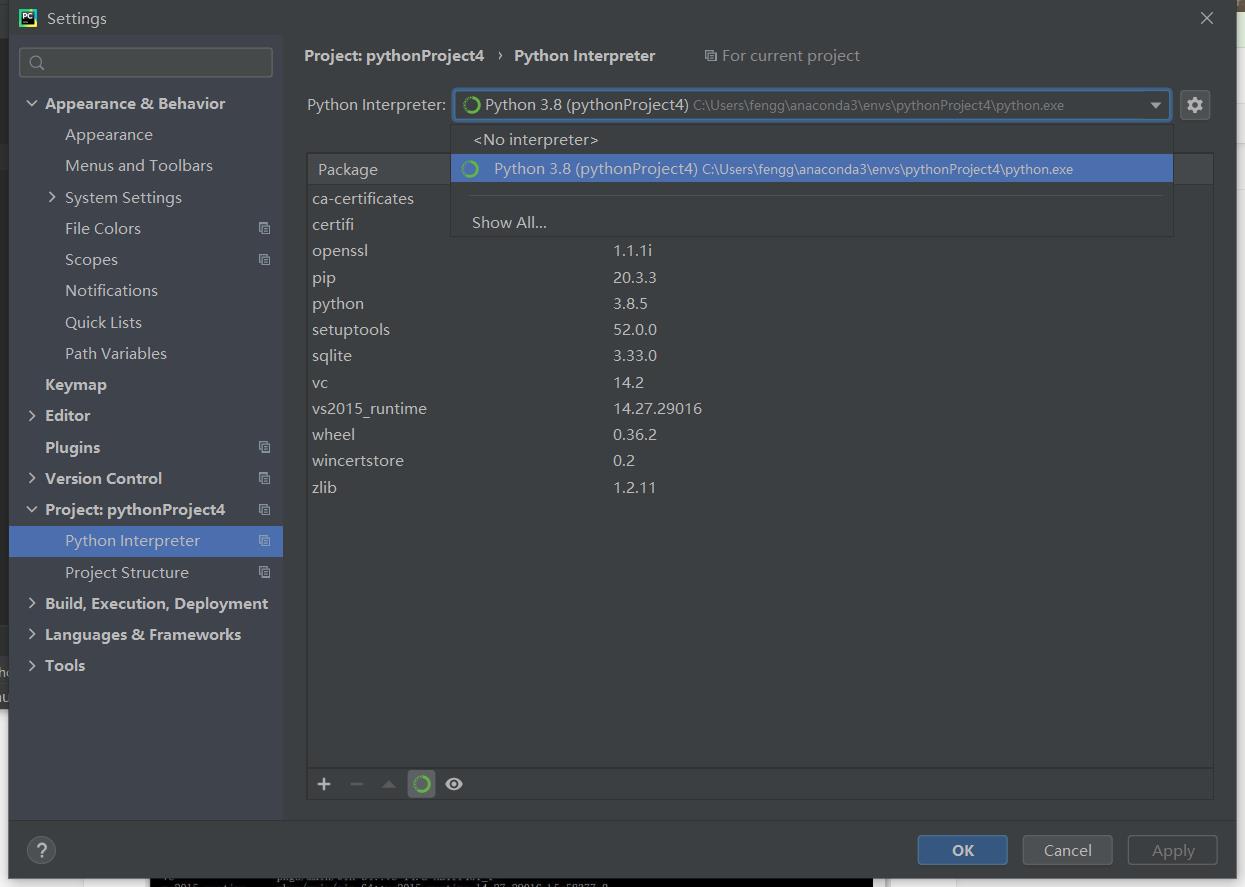Open the Python Interpreter dropdown arrow
The height and width of the screenshot is (887, 1245).
(x=1155, y=105)
